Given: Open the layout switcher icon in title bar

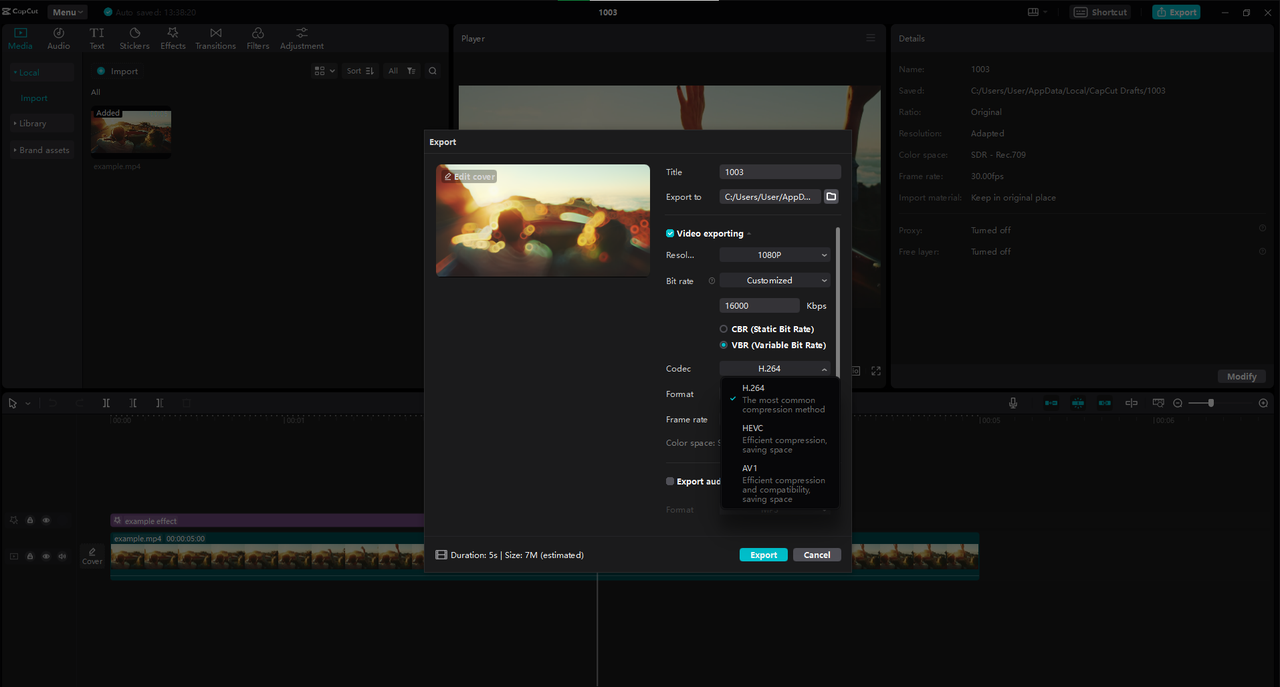Looking at the screenshot, I should (x=1037, y=12).
